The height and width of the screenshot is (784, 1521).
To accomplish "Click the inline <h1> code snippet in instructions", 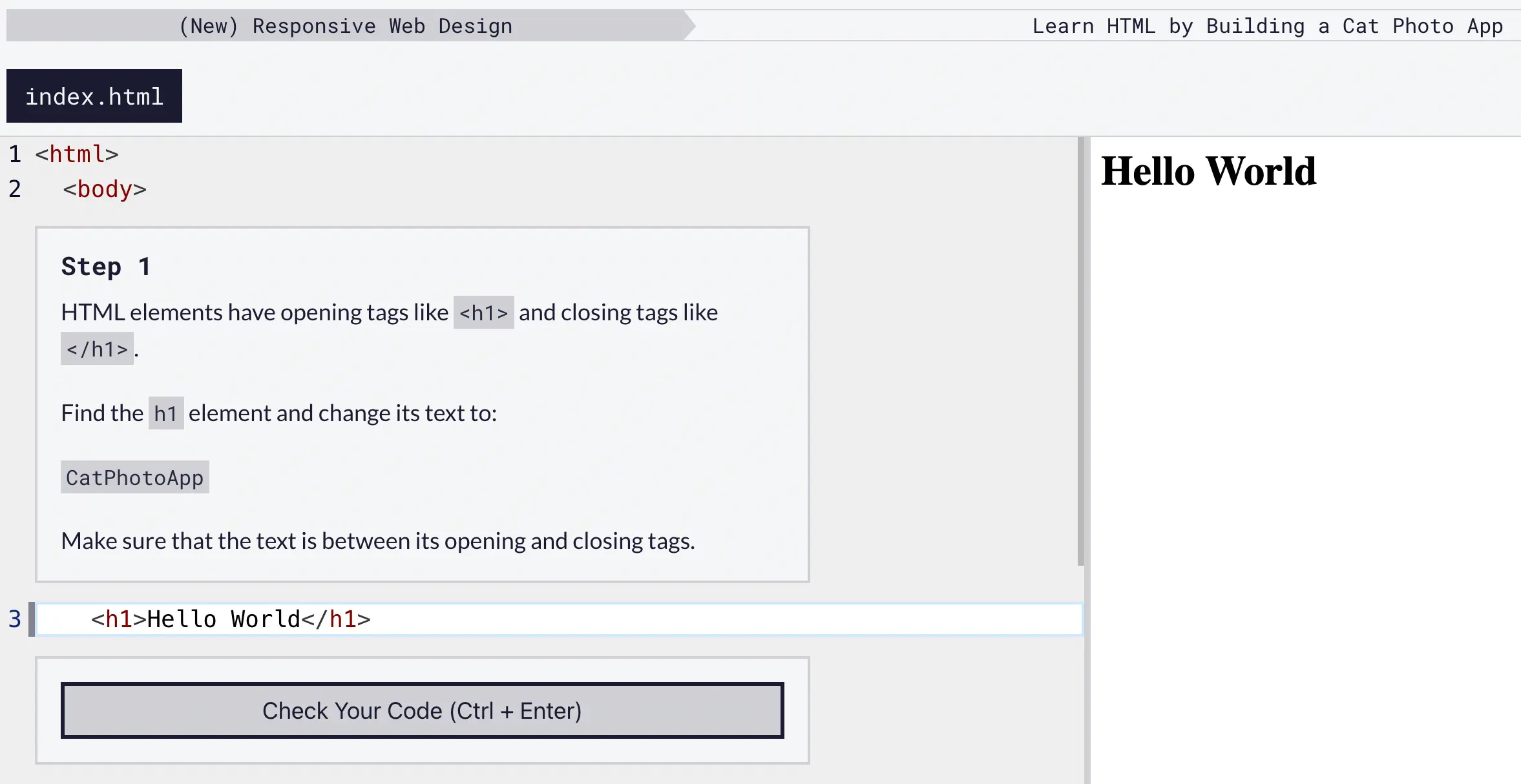I will 483,312.
